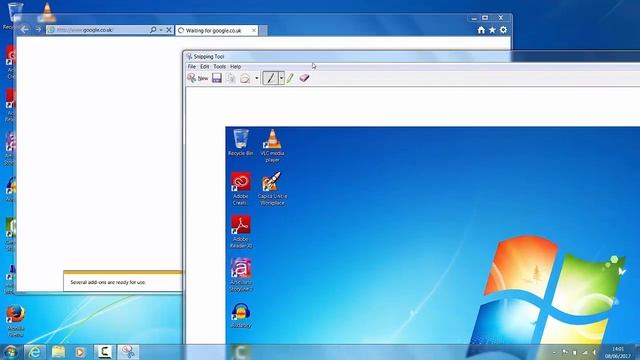Screen dimensions: 640x360
Task: Open the Pen options dropdown arrow
Action: pyautogui.click(x=281, y=78)
